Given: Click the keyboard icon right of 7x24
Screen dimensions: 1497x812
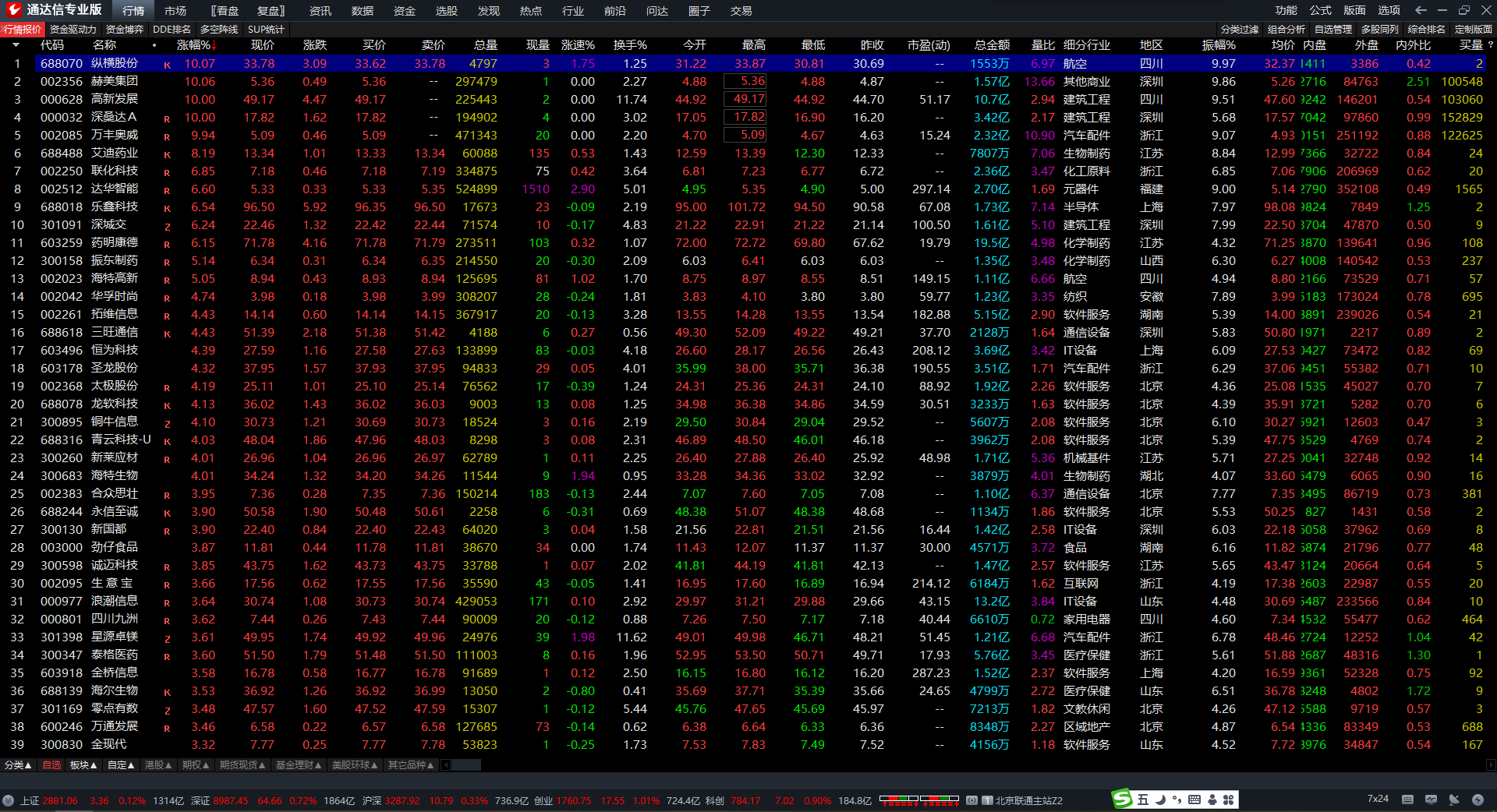Looking at the screenshot, I should tap(1407, 800).
